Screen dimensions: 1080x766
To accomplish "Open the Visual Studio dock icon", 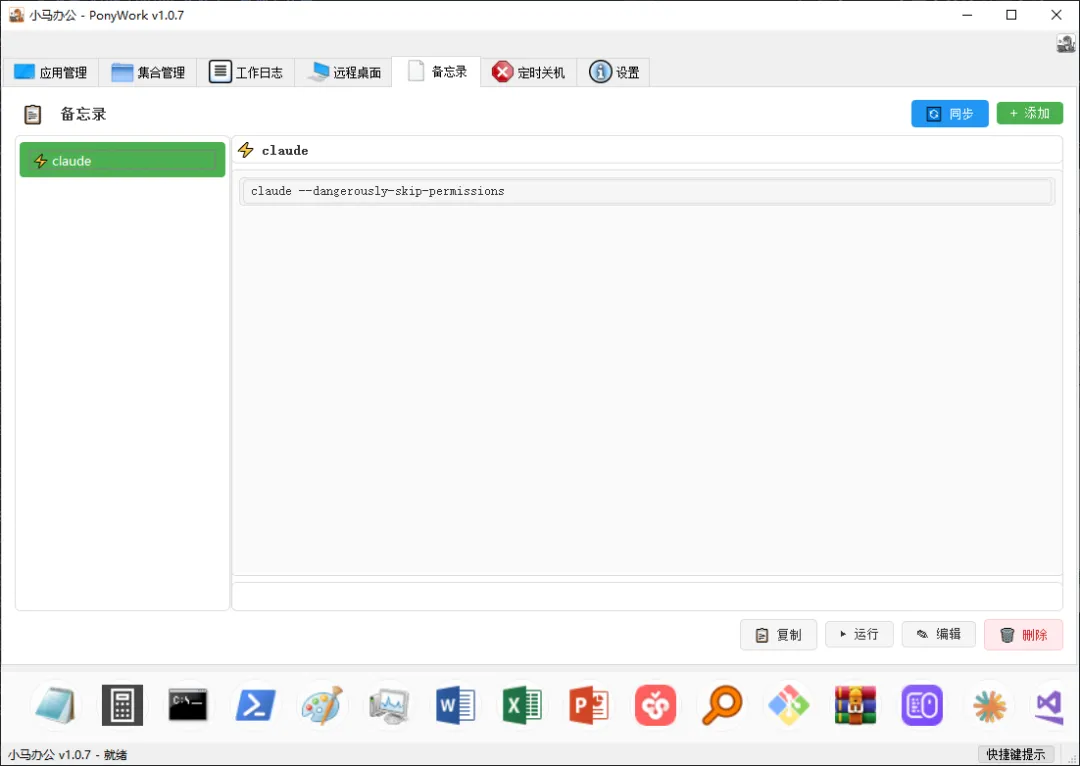I will tap(1048, 705).
